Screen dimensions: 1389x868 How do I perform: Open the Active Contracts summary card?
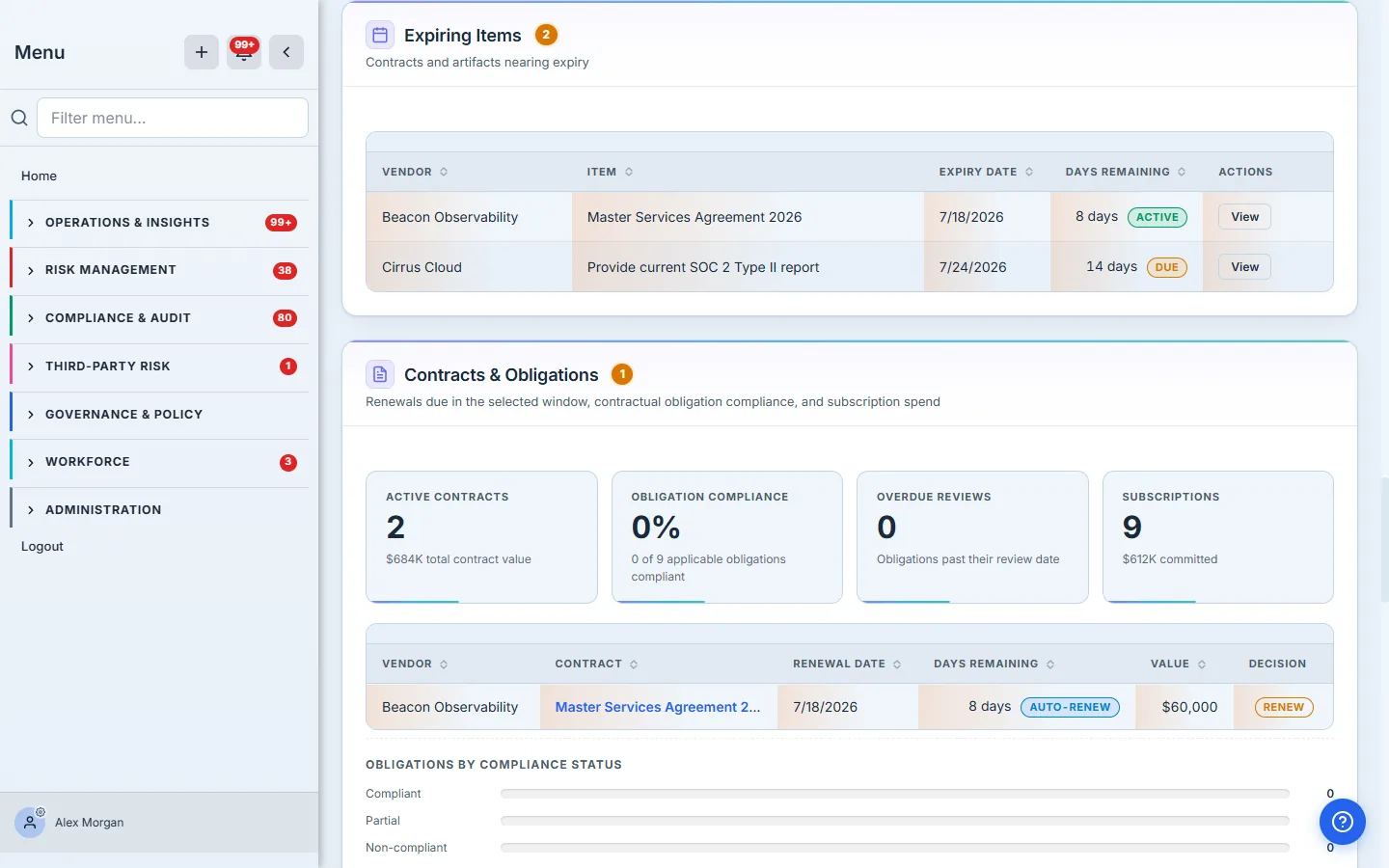point(481,537)
